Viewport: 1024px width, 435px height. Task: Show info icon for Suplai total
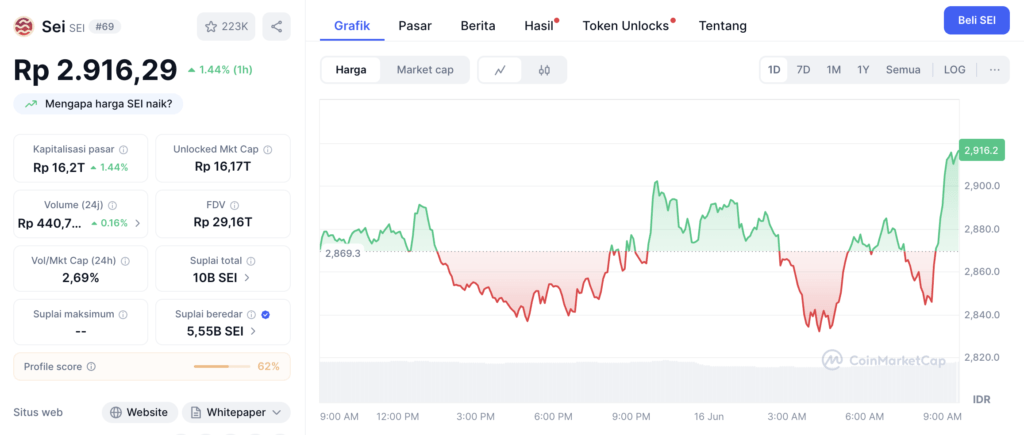point(251,261)
